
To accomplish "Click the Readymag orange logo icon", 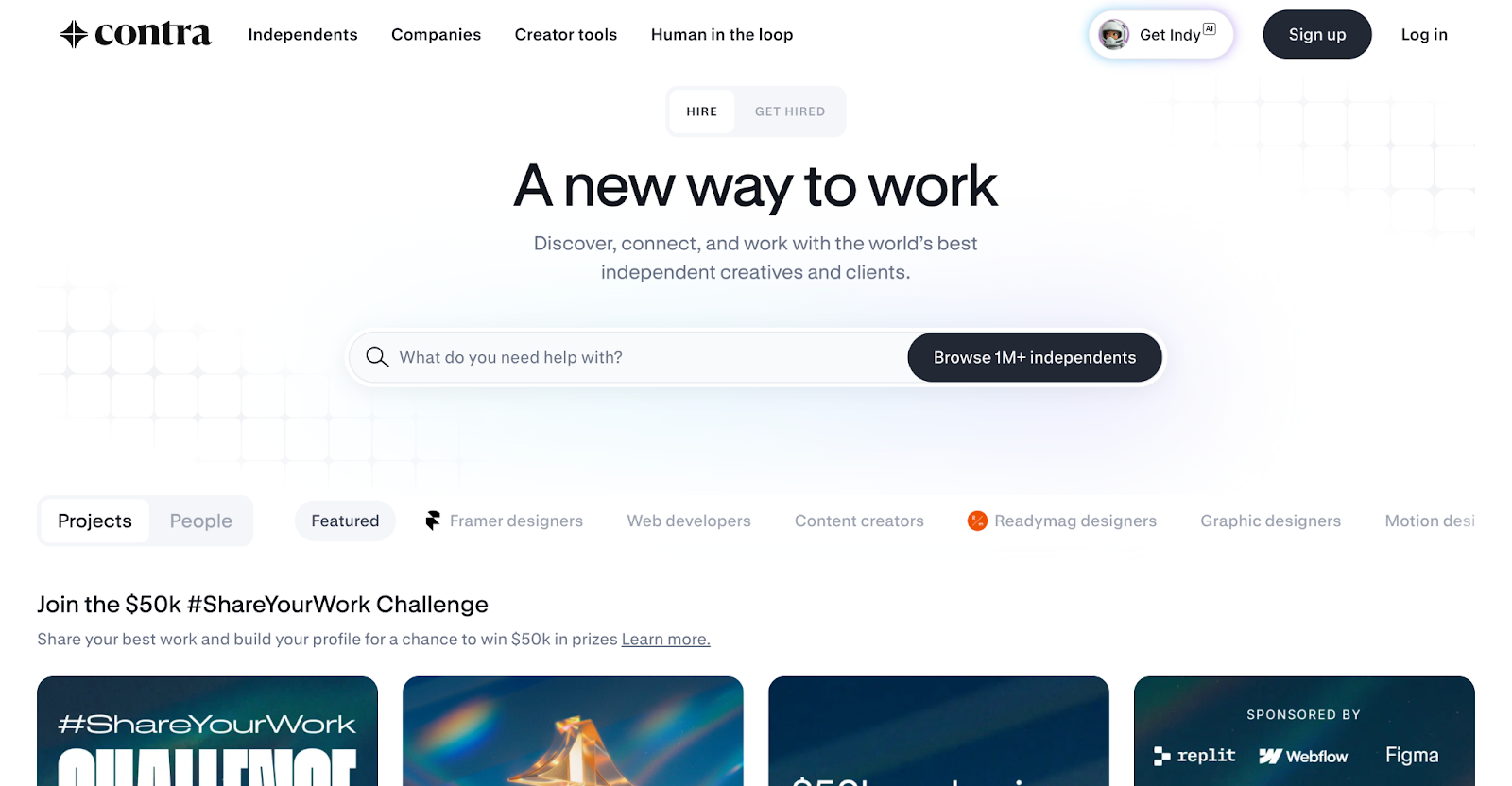I will [977, 521].
